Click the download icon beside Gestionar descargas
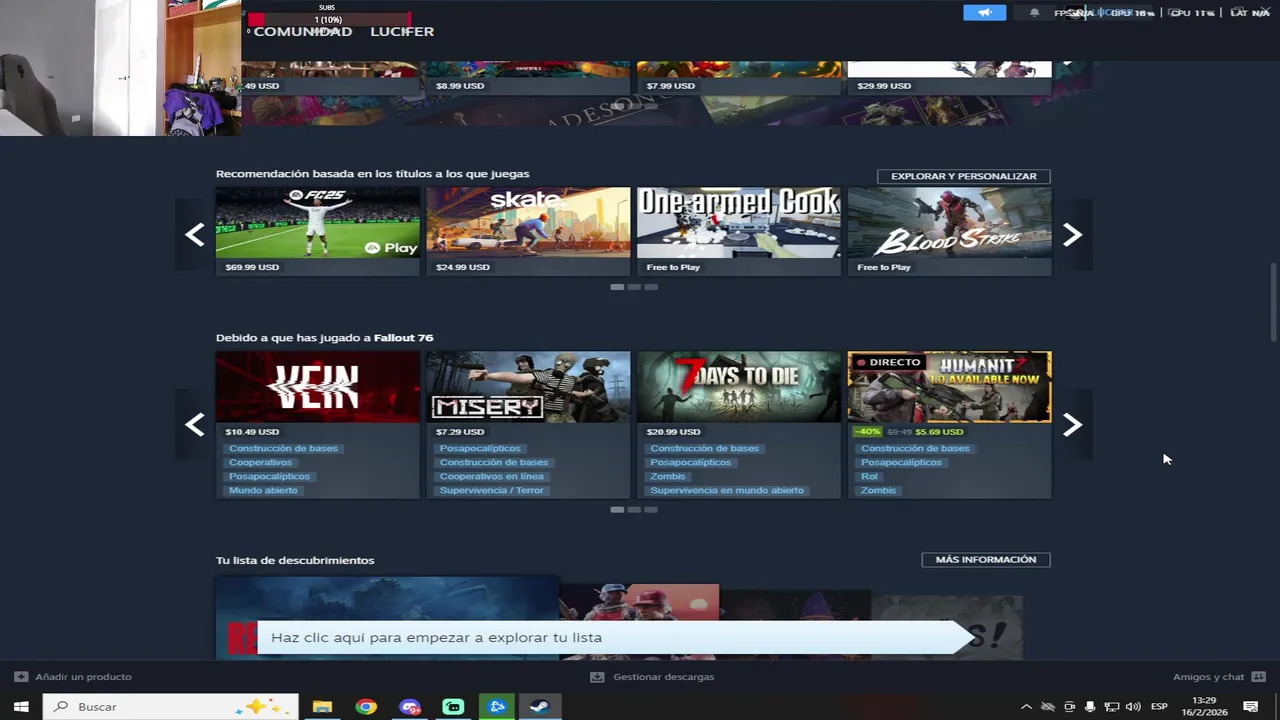Screen dimensions: 1280x720 click(x=597, y=677)
